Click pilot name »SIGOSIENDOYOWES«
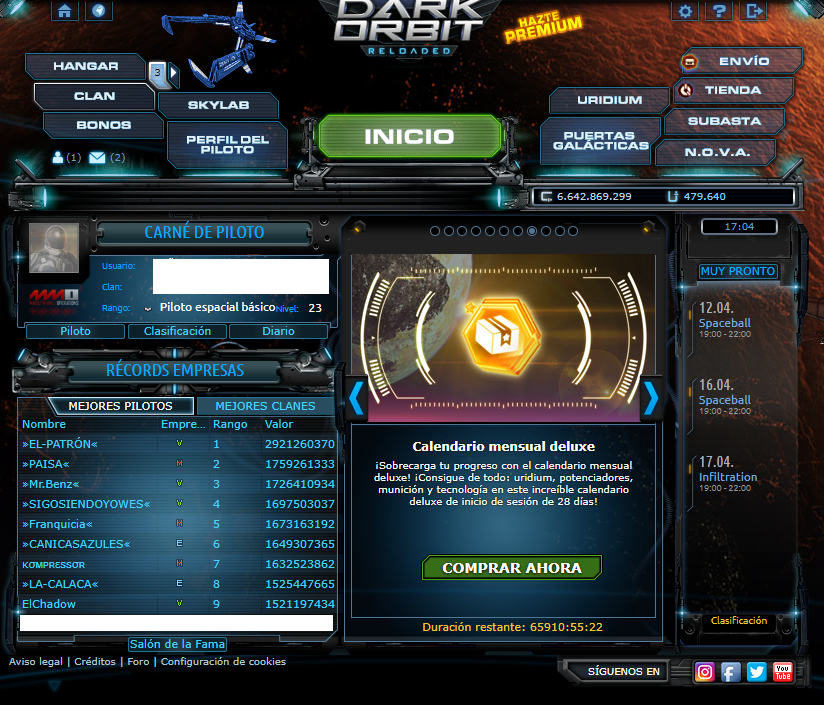 pos(86,504)
